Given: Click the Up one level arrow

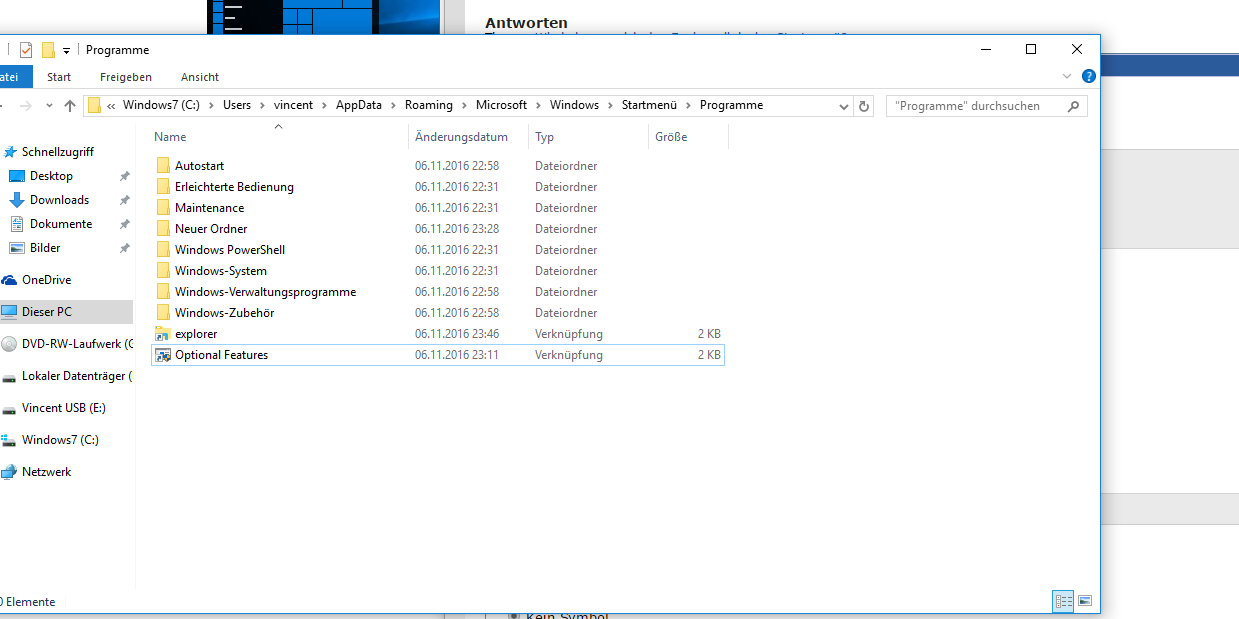Looking at the screenshot, I should pyautogui.click(x=69, y=105).
